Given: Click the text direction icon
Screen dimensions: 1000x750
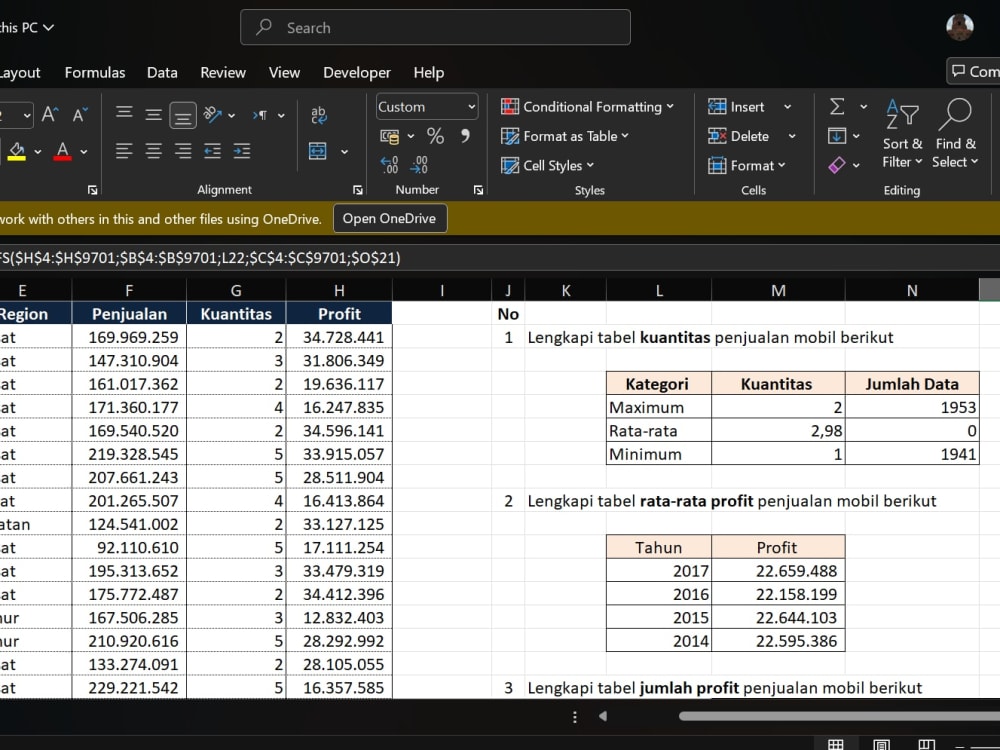Looking at the screenshot, I should [260, 115].
